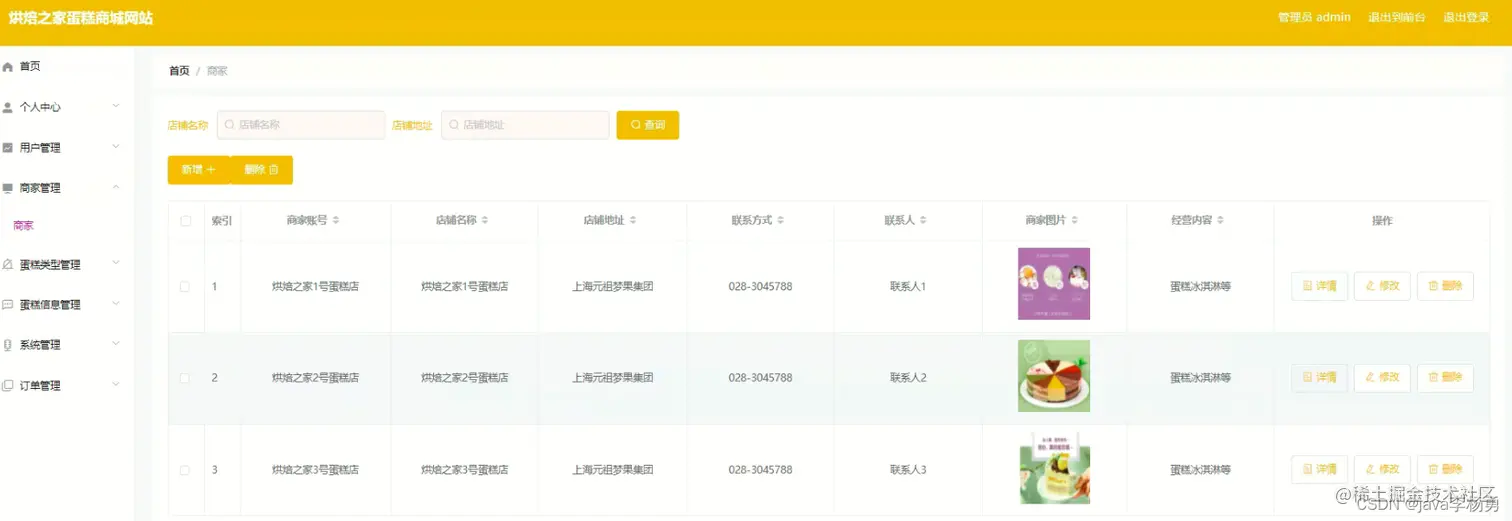Select the checkbox for row 3

pyautogui.click(x=185, y=470)
